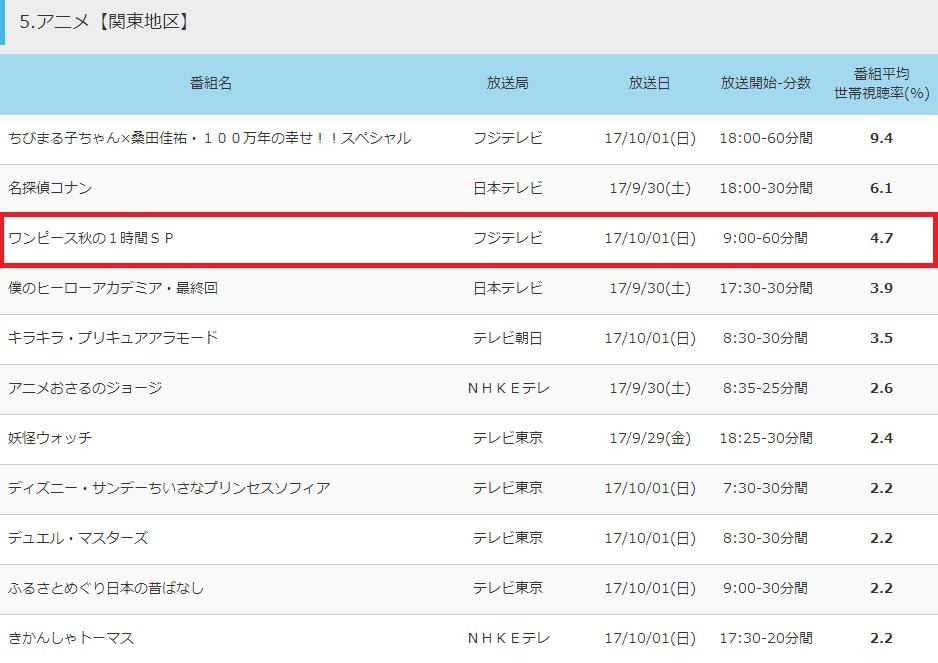Click the 17/10/01(日) date for ワンピース

click(650, 238)
